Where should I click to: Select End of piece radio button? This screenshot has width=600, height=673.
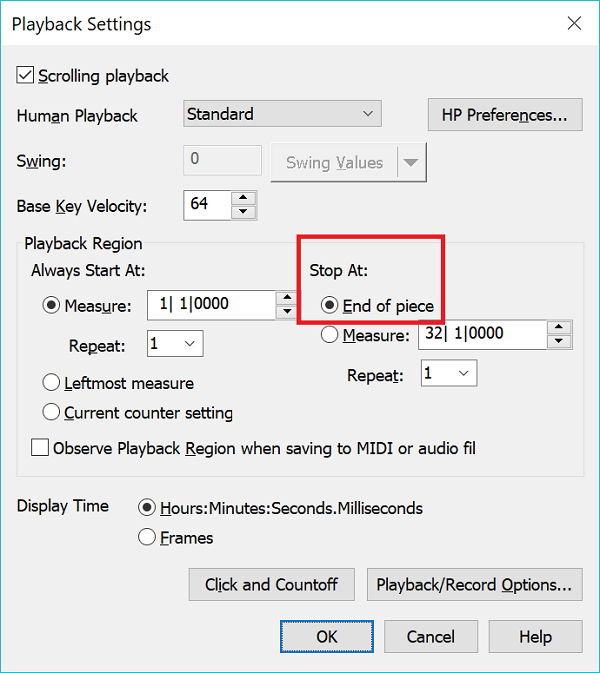tap(328, 306)
